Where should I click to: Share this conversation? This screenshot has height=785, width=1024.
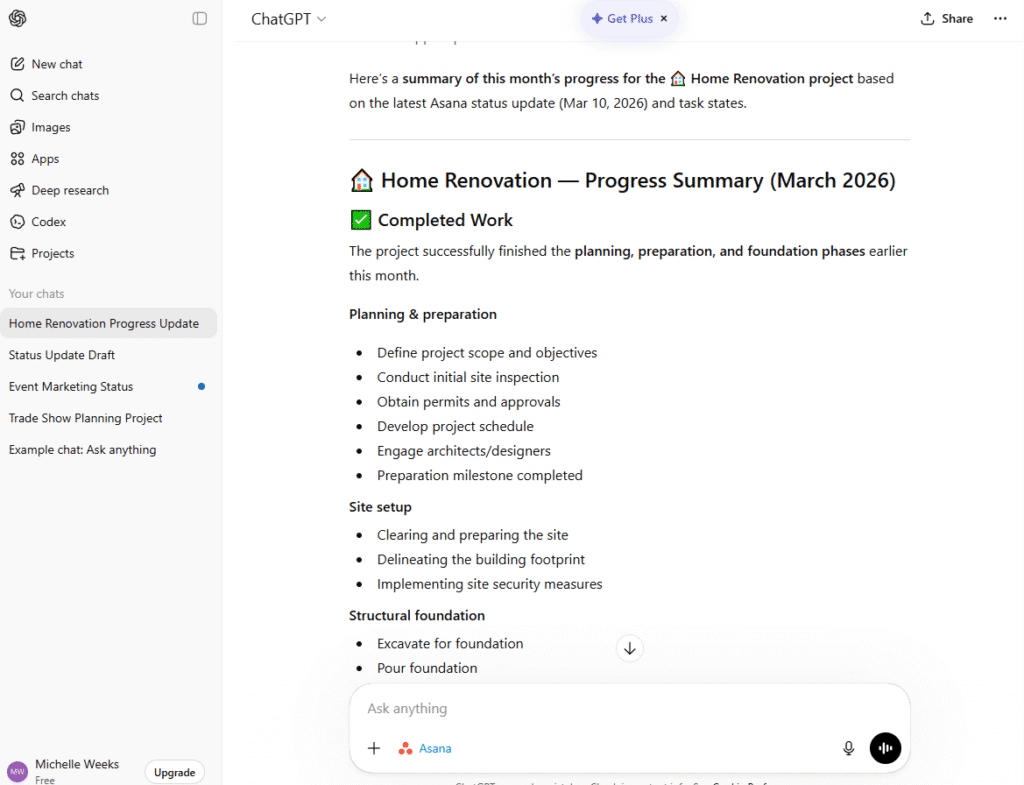pos(946,19)
